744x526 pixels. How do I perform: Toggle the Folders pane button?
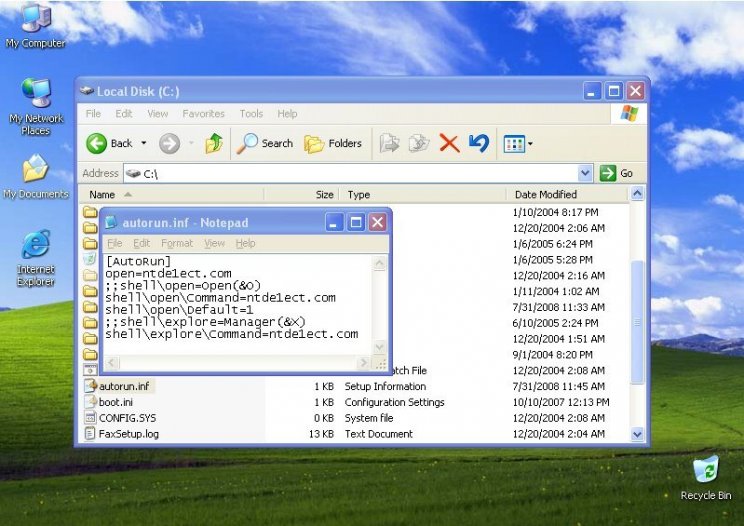[x=333, y=143]
